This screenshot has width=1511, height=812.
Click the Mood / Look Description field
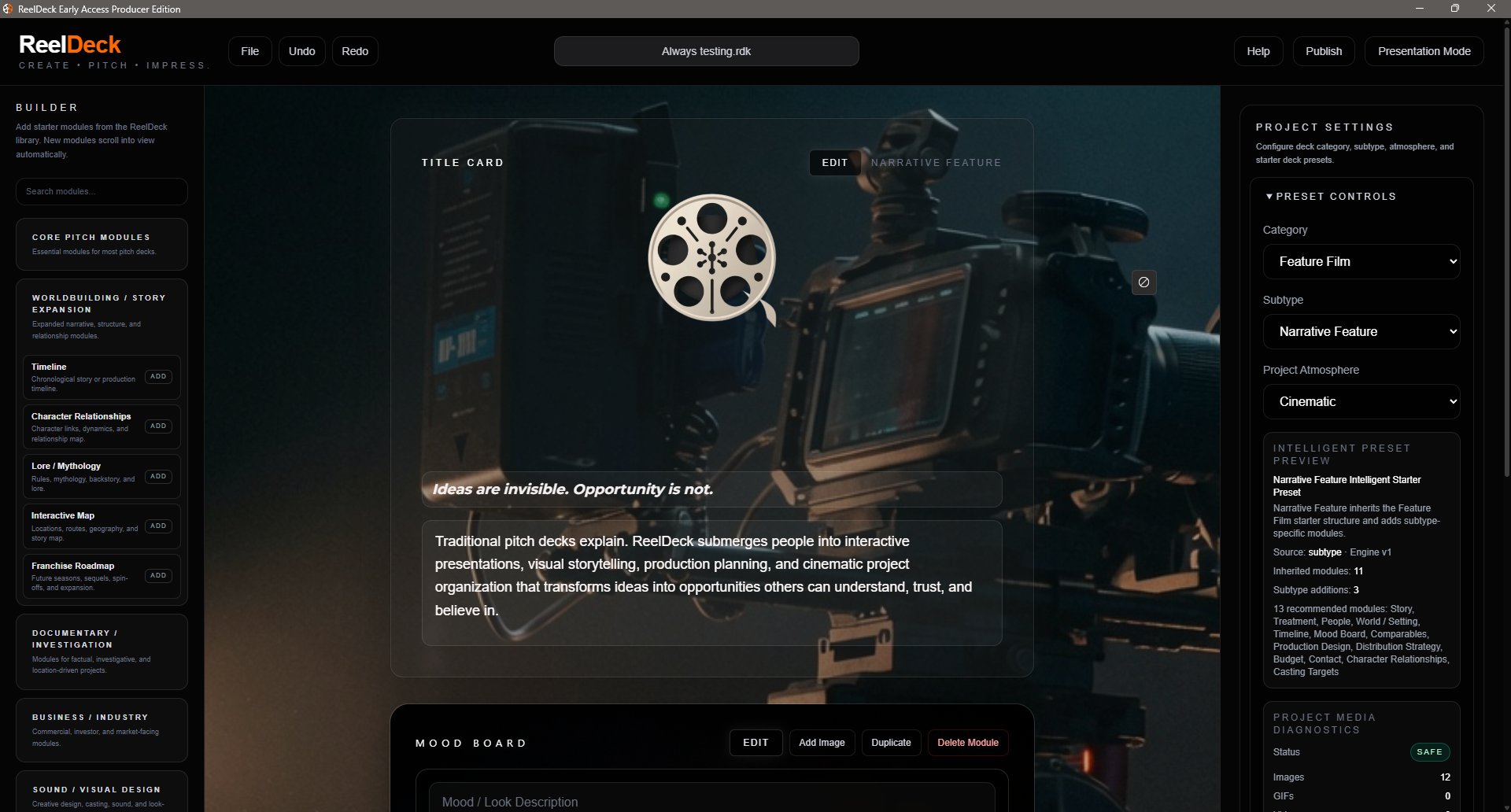click(x=711, y=798)
